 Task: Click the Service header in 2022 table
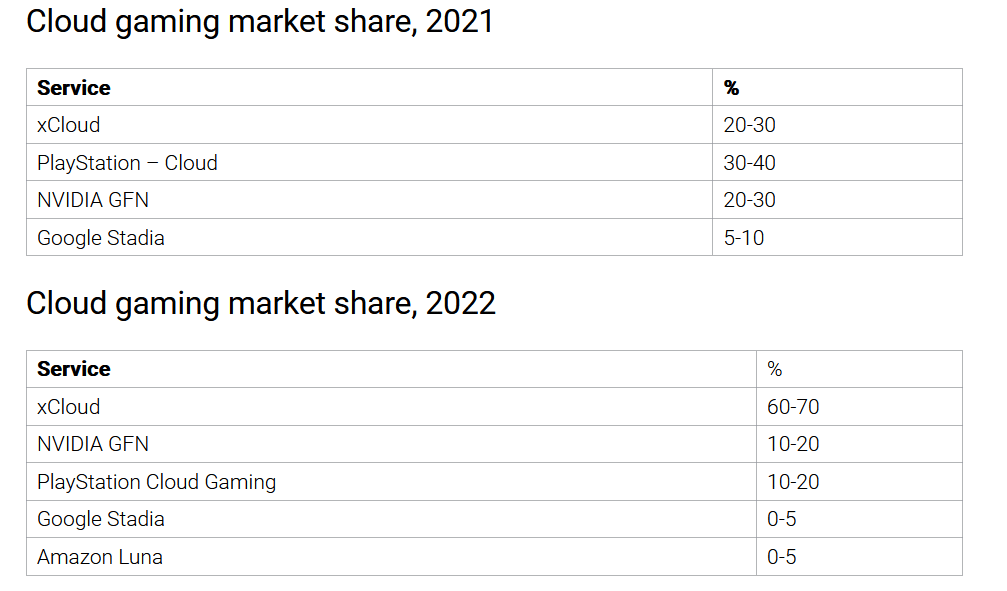(74, 369)
